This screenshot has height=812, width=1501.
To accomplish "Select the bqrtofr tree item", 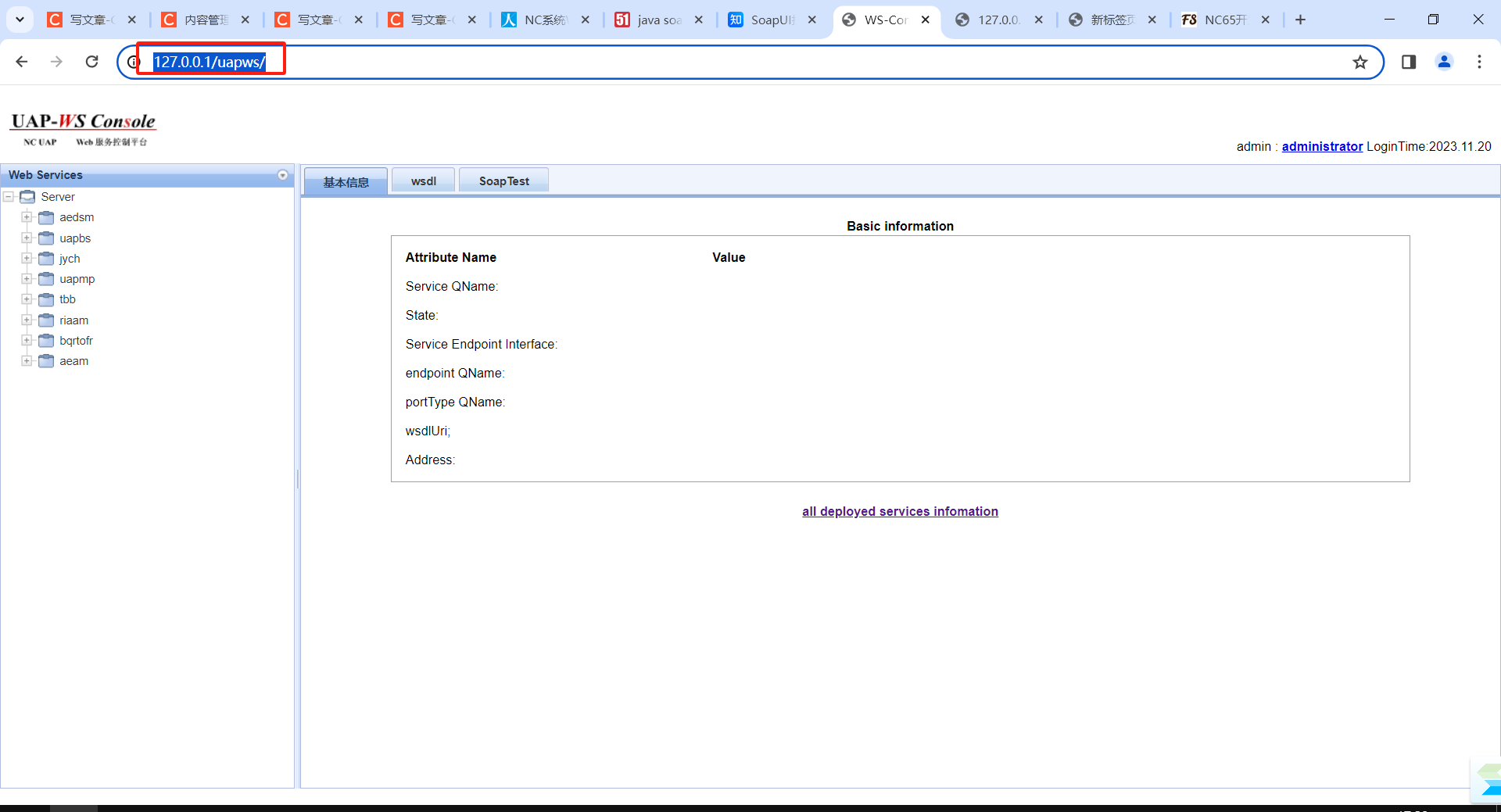I will coord(76,341).
